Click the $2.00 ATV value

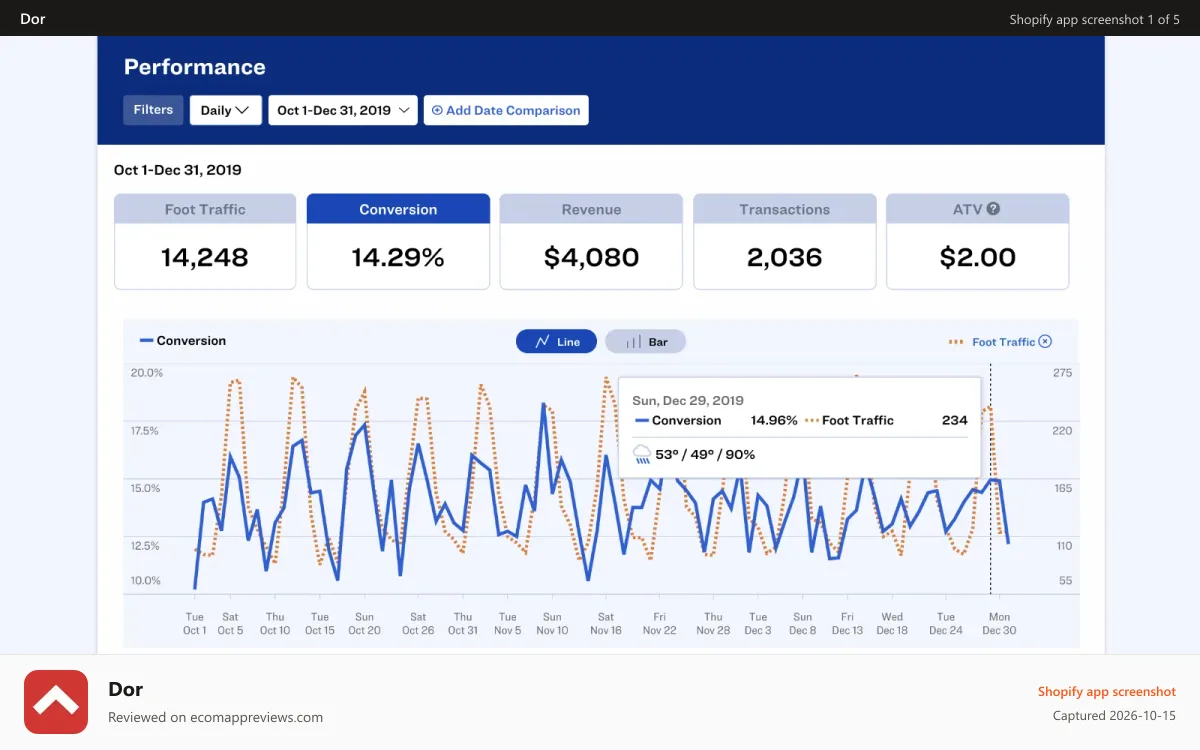coord(978,257)
